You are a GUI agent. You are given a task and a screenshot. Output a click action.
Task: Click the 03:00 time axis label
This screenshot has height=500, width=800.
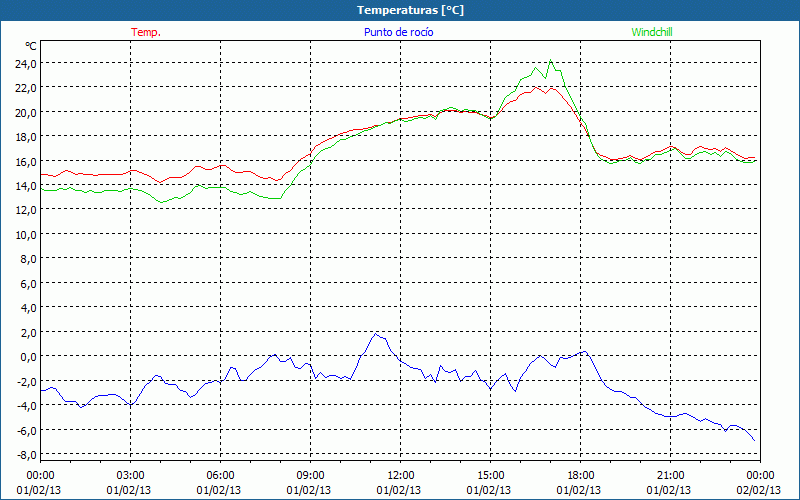(x=130, y=476)
